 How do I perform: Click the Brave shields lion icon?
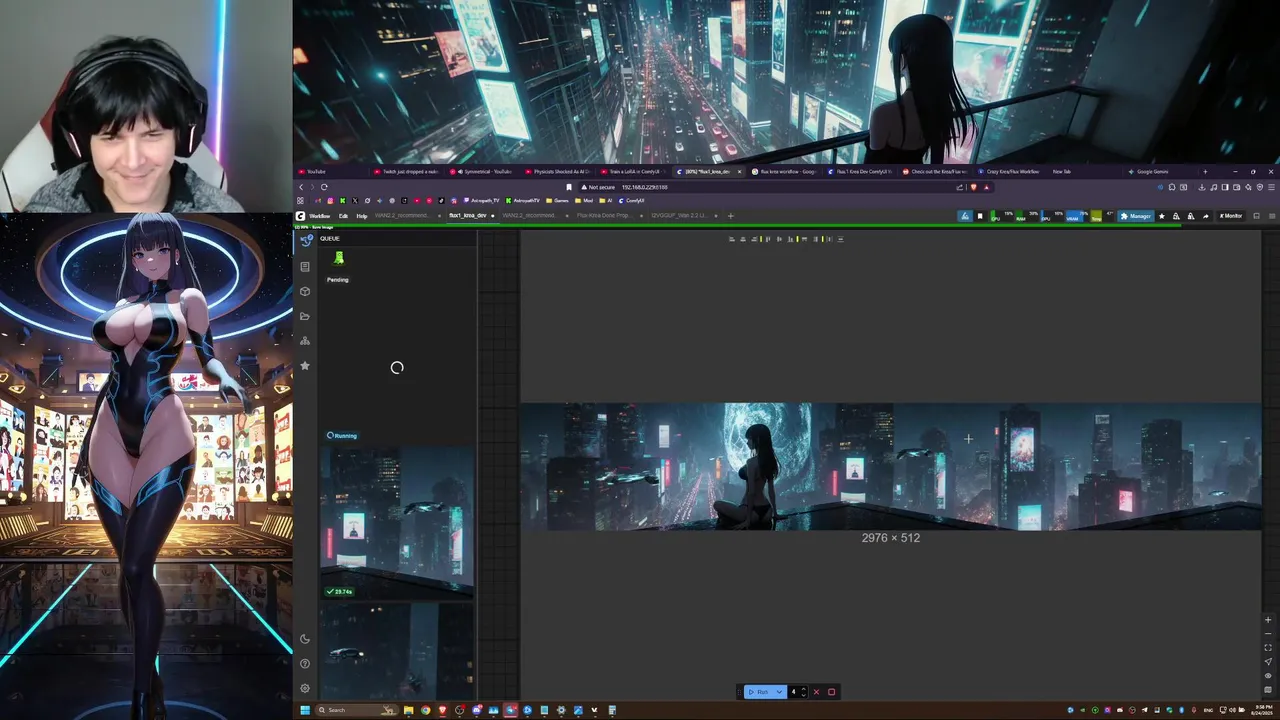[973, 187]
